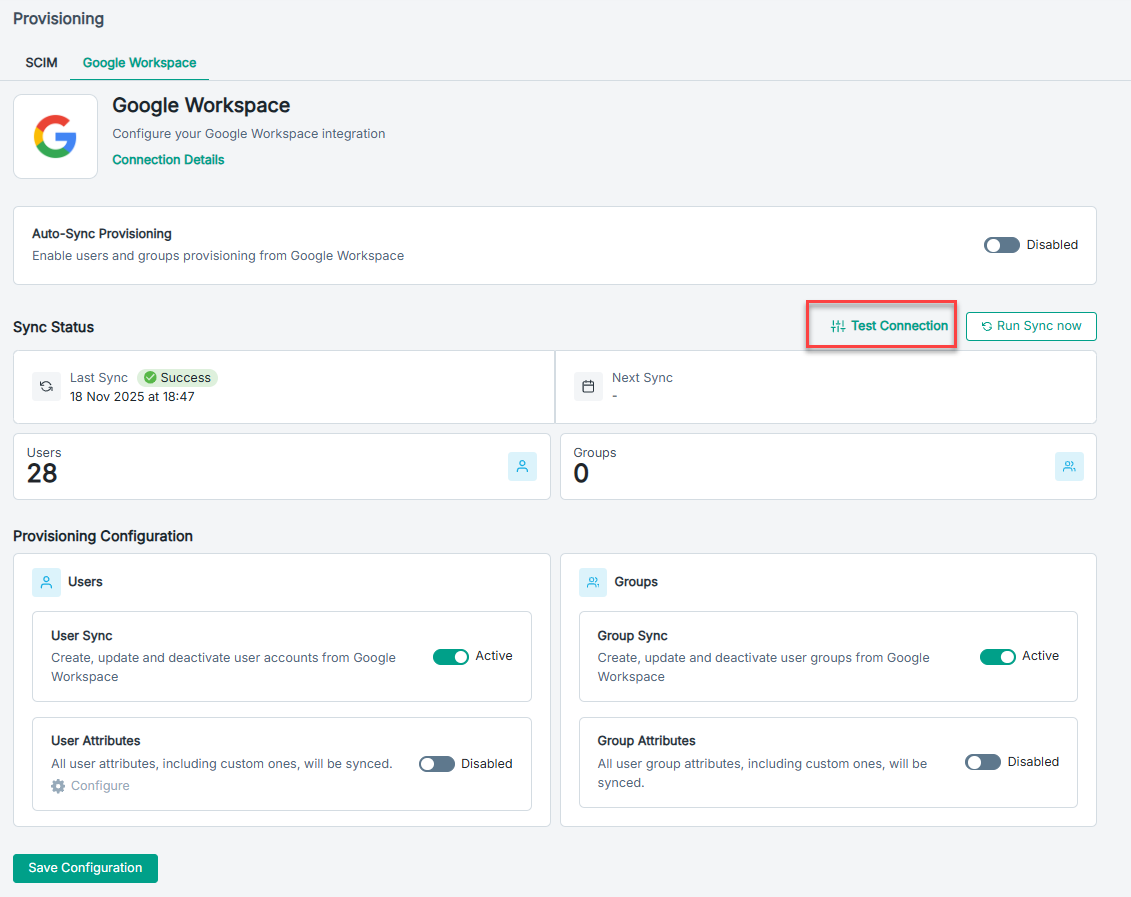Open the Connection Details link
The image size is (1131, 897).
tap(168, 160)
